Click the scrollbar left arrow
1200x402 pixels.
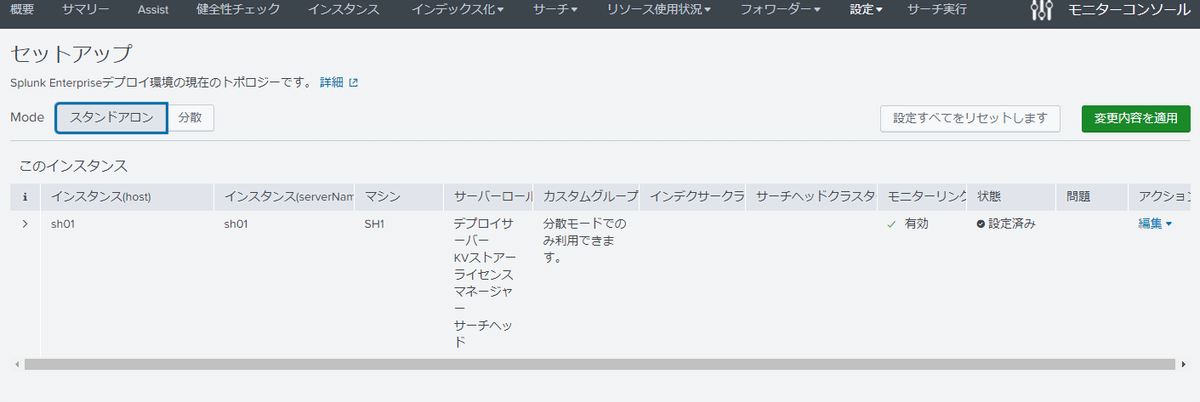(x=16, y=364)
